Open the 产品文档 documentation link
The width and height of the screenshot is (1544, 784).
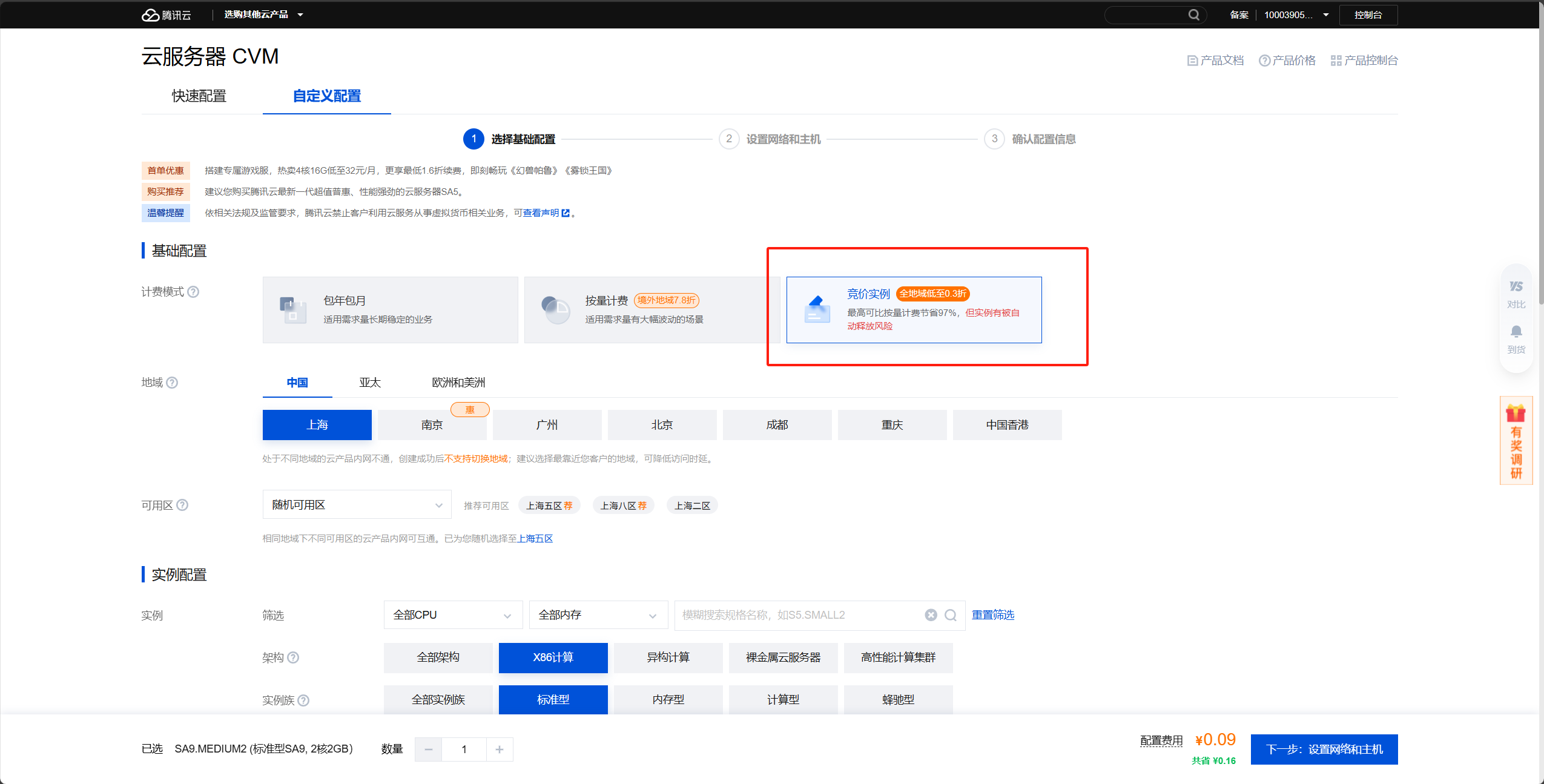[x=1215, y=61]
